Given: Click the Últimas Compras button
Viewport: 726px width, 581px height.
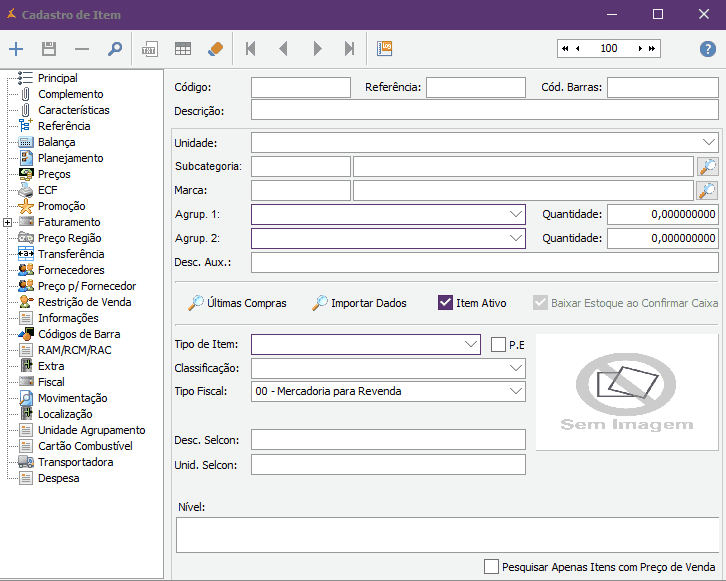Looking at the screenshot, I should 237,303.
